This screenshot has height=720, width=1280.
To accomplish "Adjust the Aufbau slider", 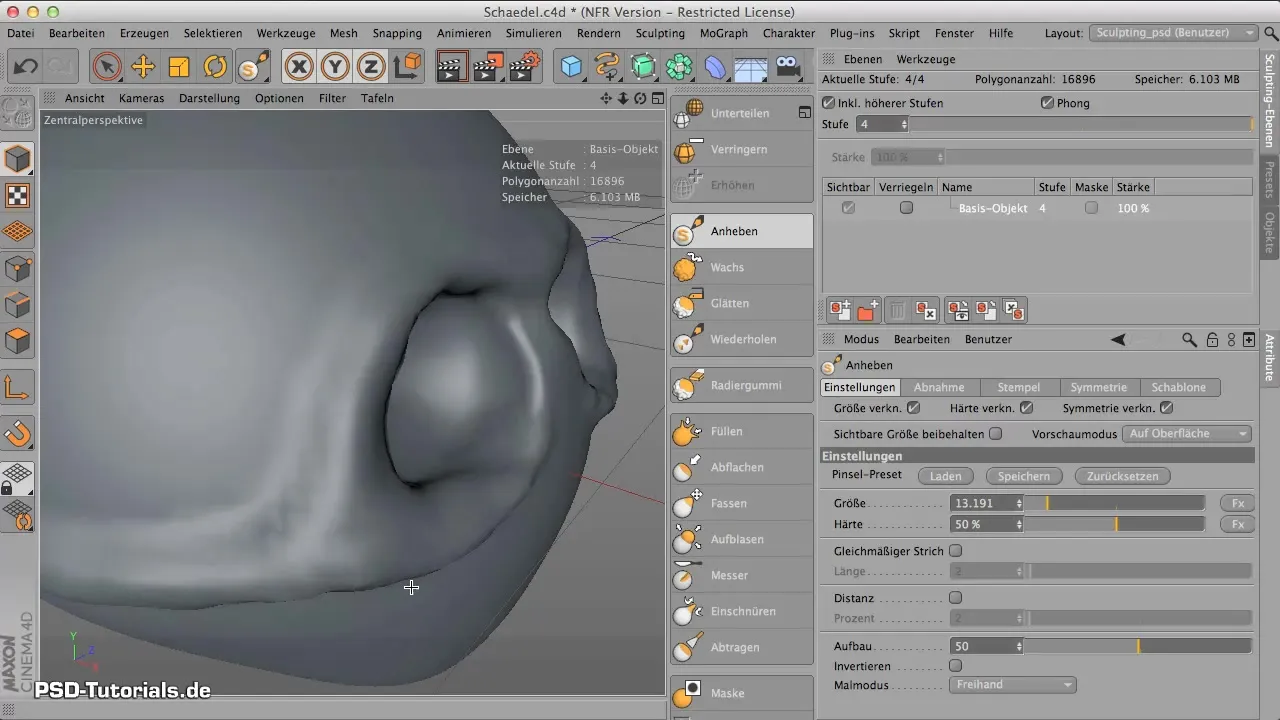I will point(1139,647).
